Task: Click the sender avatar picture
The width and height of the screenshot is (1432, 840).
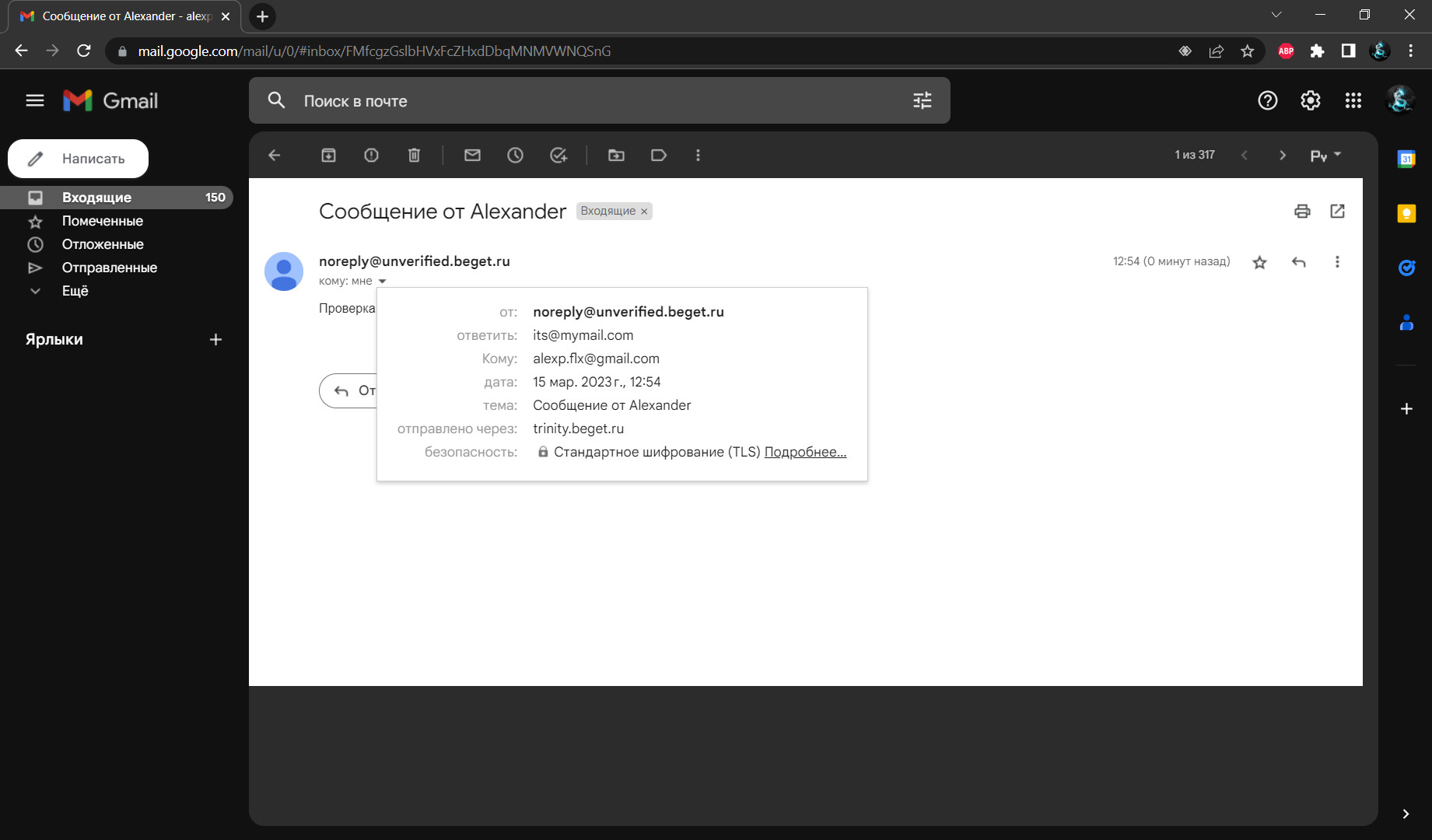Action: click(284, 271)
